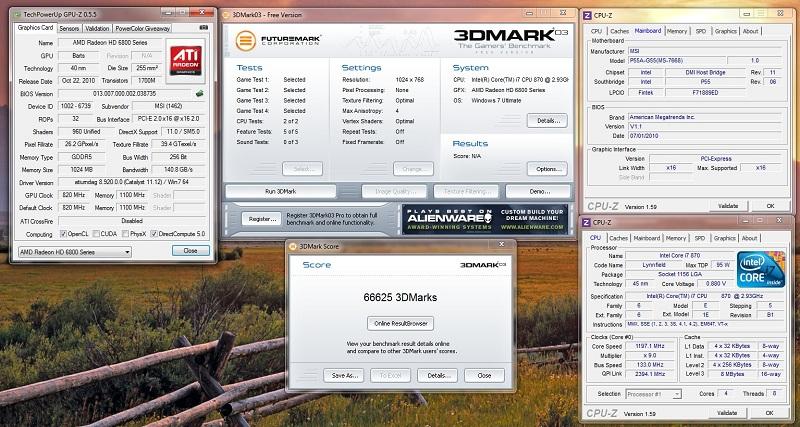The height and width of the screenshot is (427, 800).
Task: Click the Texture Filtering button
Action: point(466,191)
